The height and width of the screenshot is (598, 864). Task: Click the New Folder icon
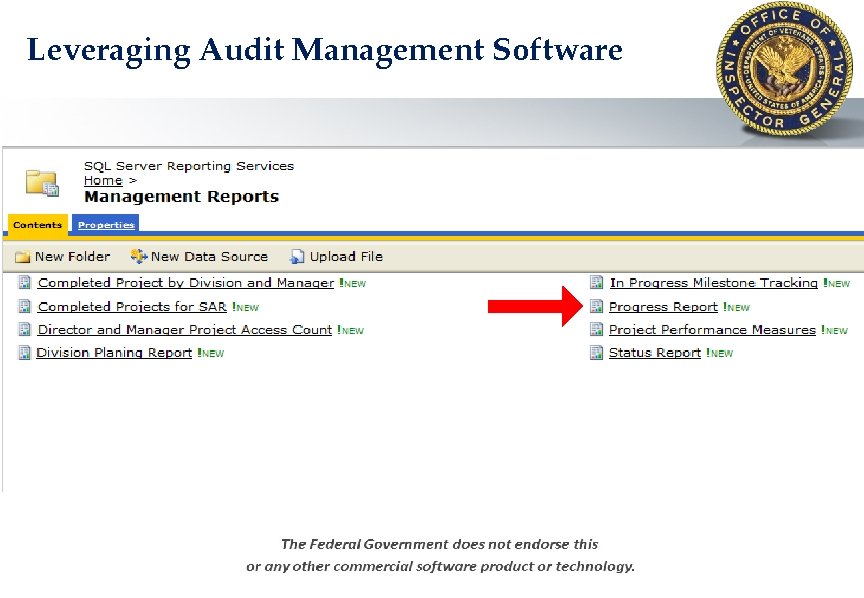point(23,257)
